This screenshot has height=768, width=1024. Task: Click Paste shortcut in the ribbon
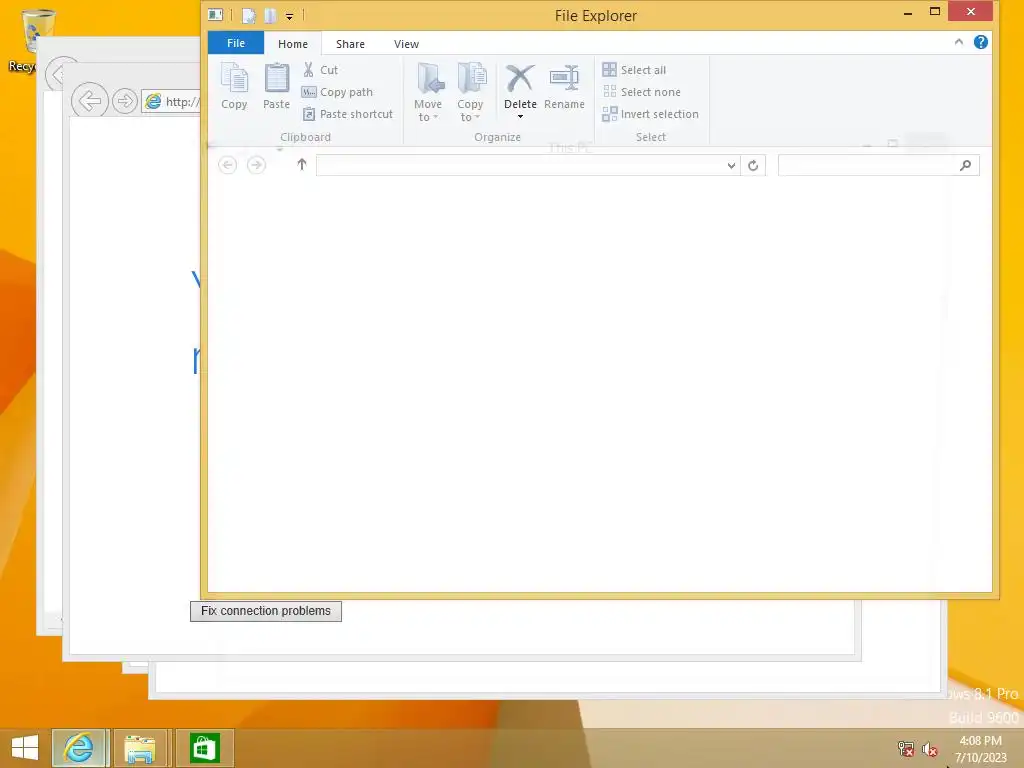tap(347, 114)
